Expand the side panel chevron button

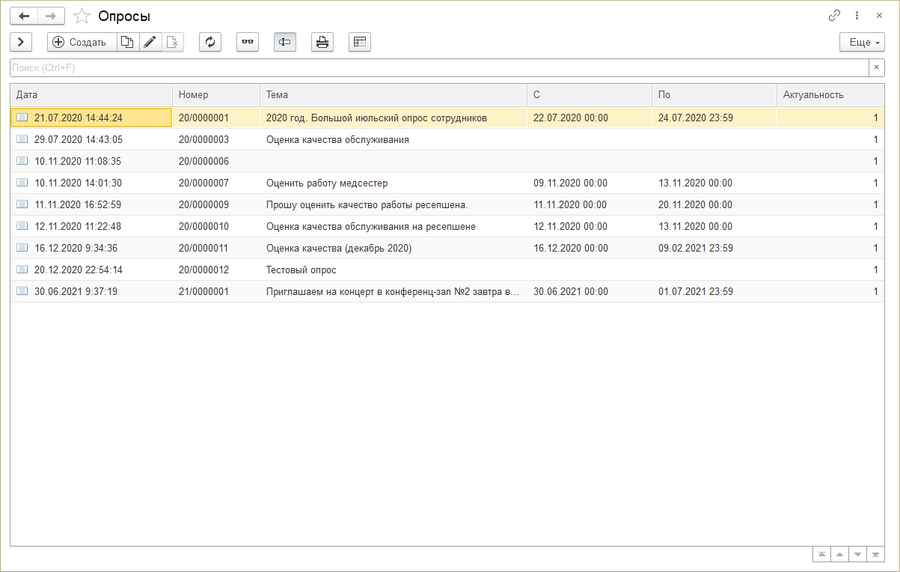(x=21, y=42)
